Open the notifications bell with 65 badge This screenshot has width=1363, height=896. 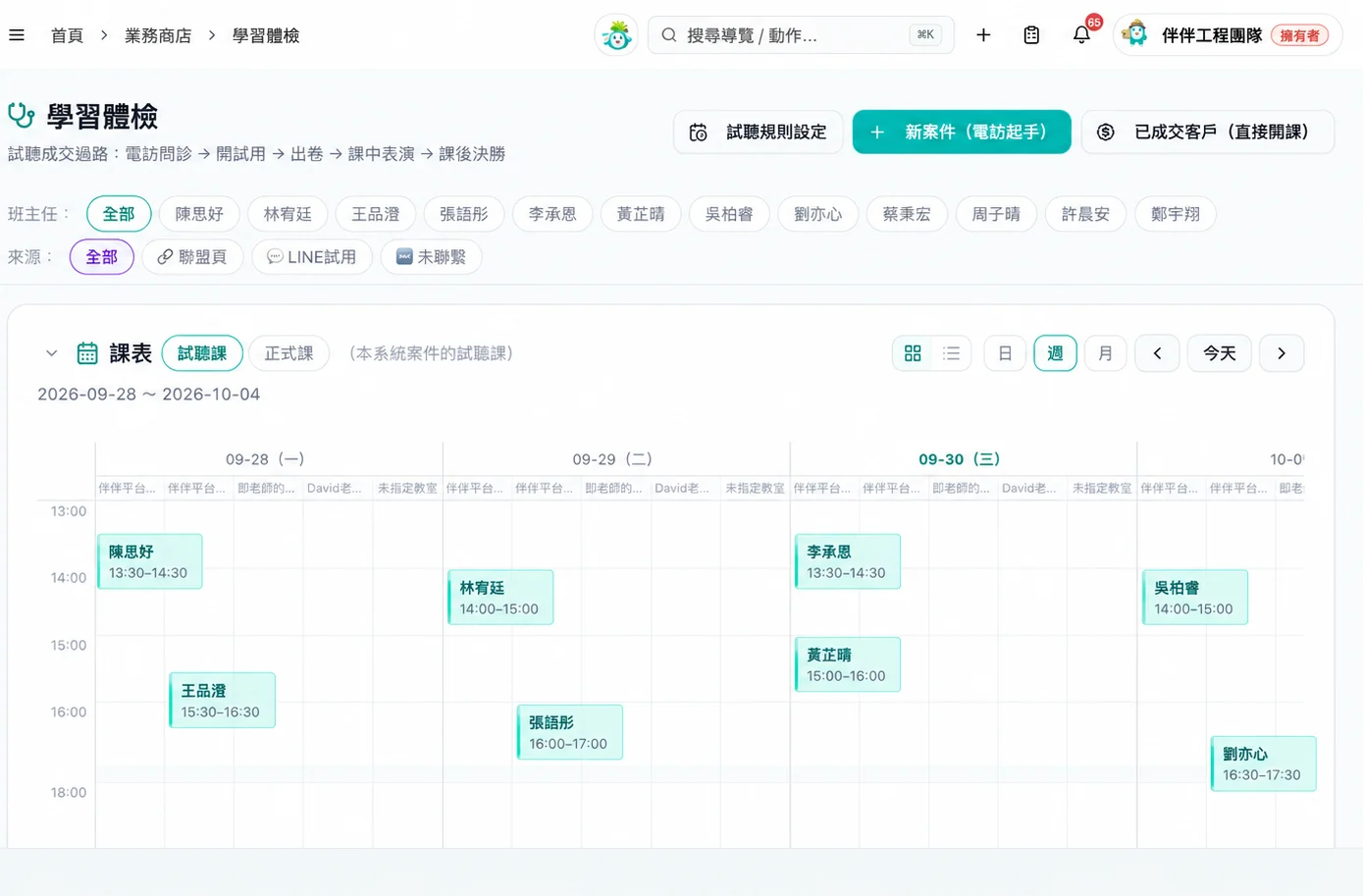pos(1082,34)
